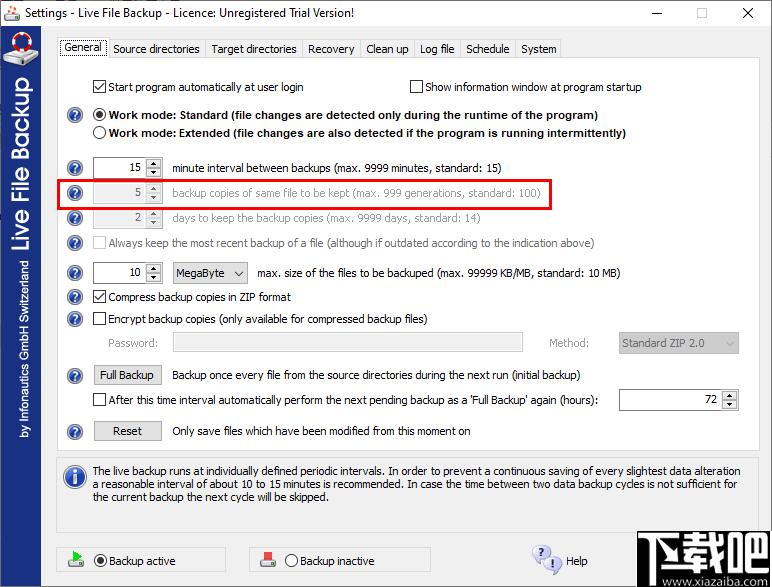
Task: Decrease max file size value
Action: (x=154, y=277)
